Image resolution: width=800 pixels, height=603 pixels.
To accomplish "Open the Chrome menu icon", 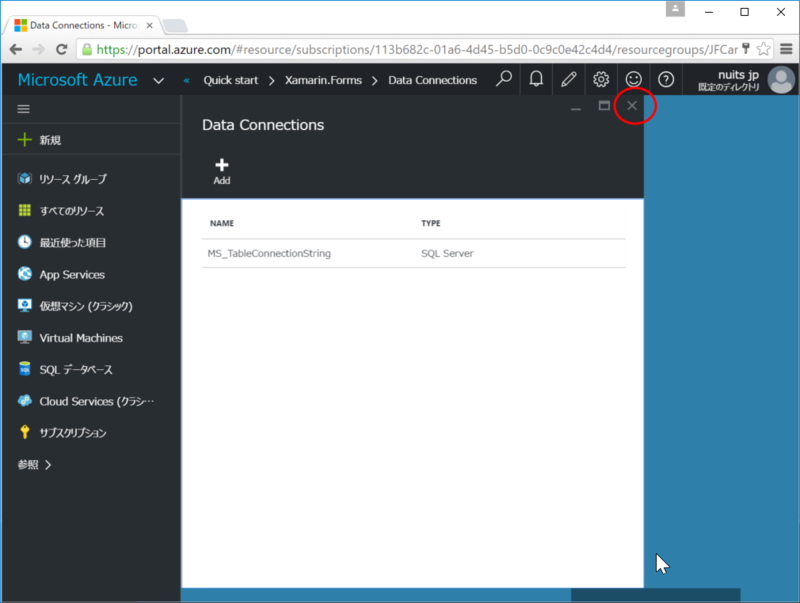I will [786, 49].
